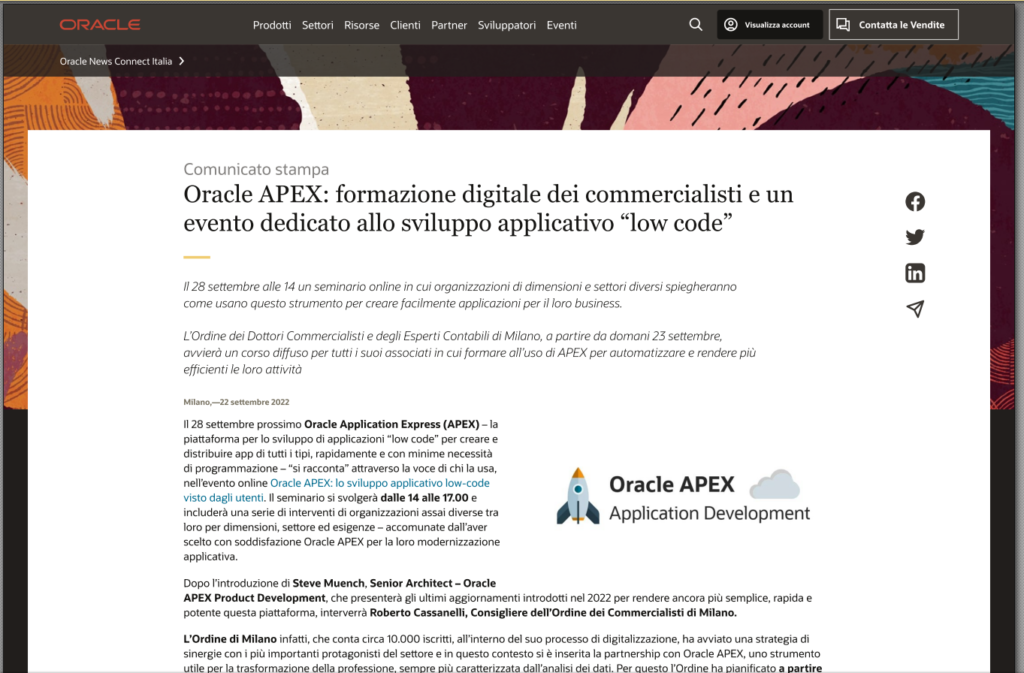The height and width of the screenshot is (673, 1024).
Task: Share article on Facebook
Action: (x=915, y=202)
